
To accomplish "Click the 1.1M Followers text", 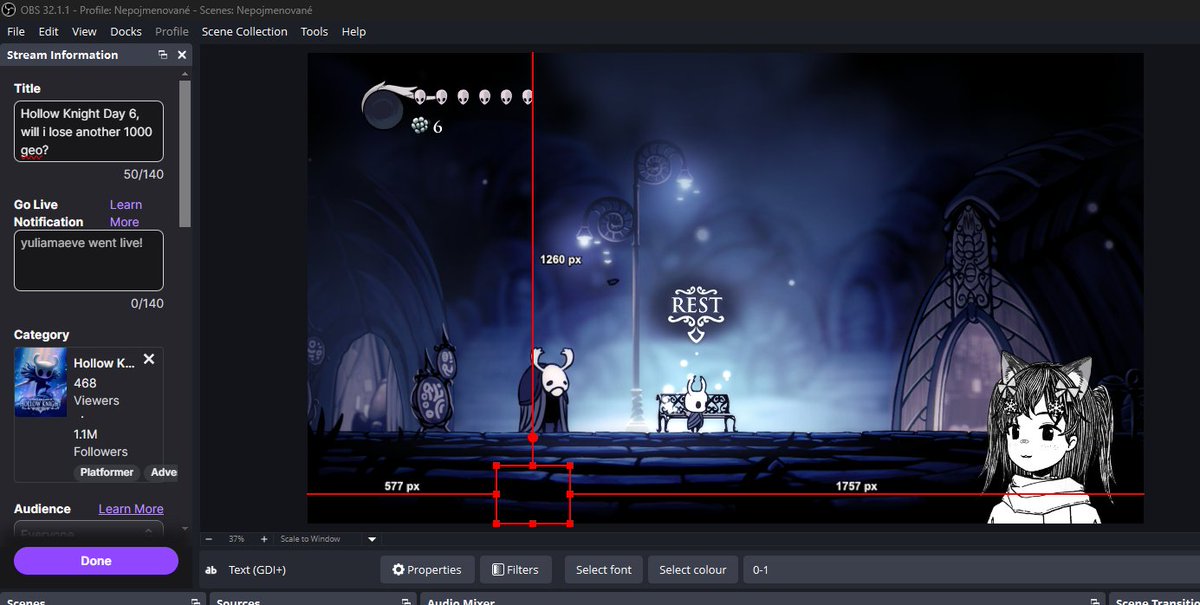I will tap(100, 443).
